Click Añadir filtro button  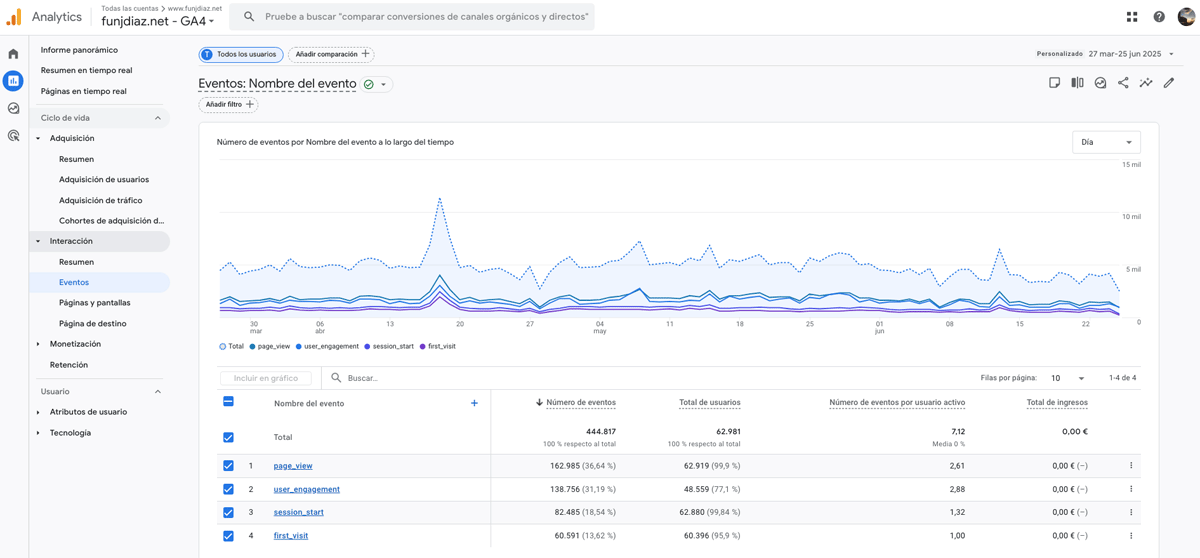tap(228, 104)
